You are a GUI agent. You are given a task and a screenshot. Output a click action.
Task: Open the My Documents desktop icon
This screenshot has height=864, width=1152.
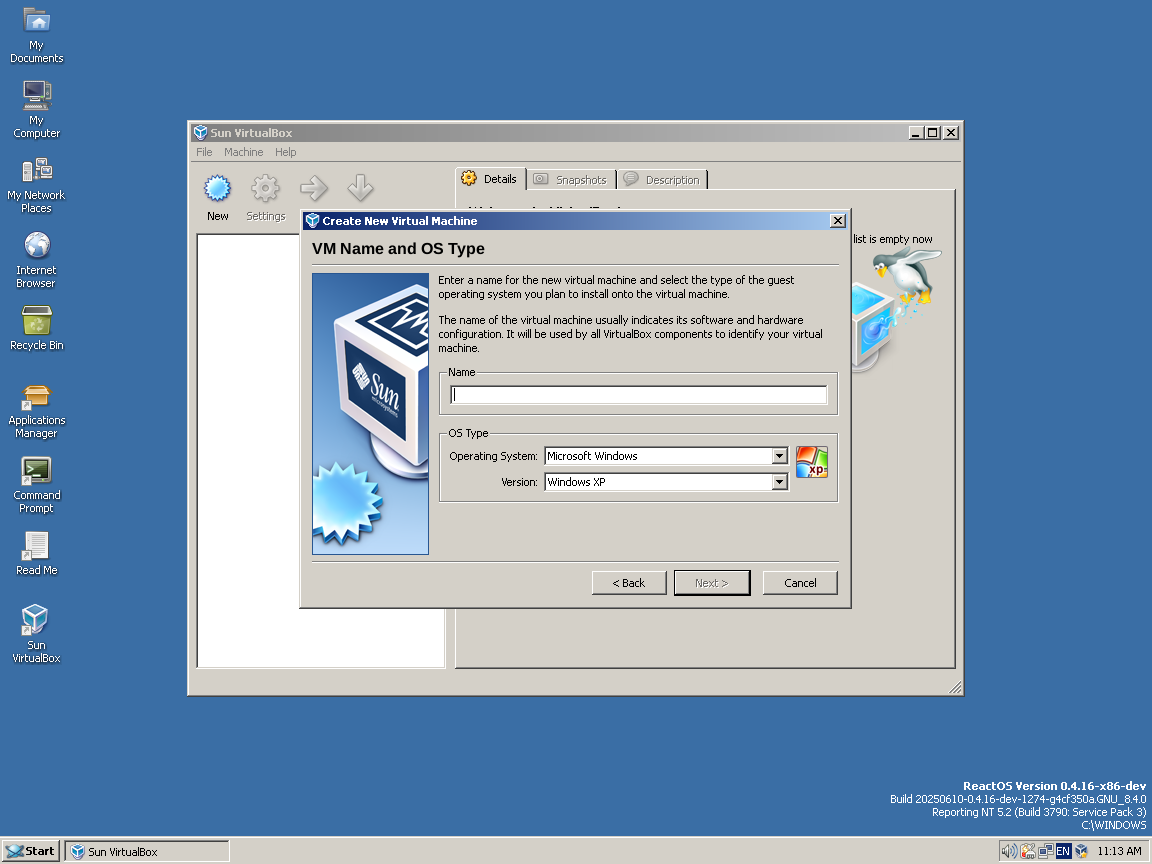(37, 35)
